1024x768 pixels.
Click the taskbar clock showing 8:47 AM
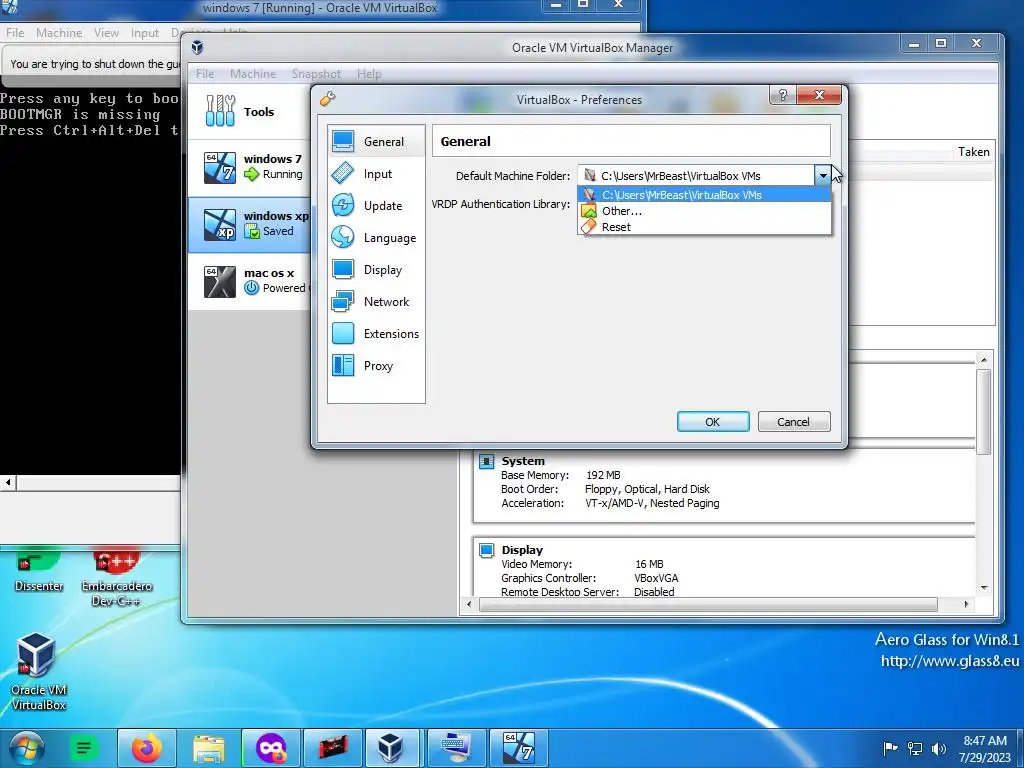click(x=985, y=749)
